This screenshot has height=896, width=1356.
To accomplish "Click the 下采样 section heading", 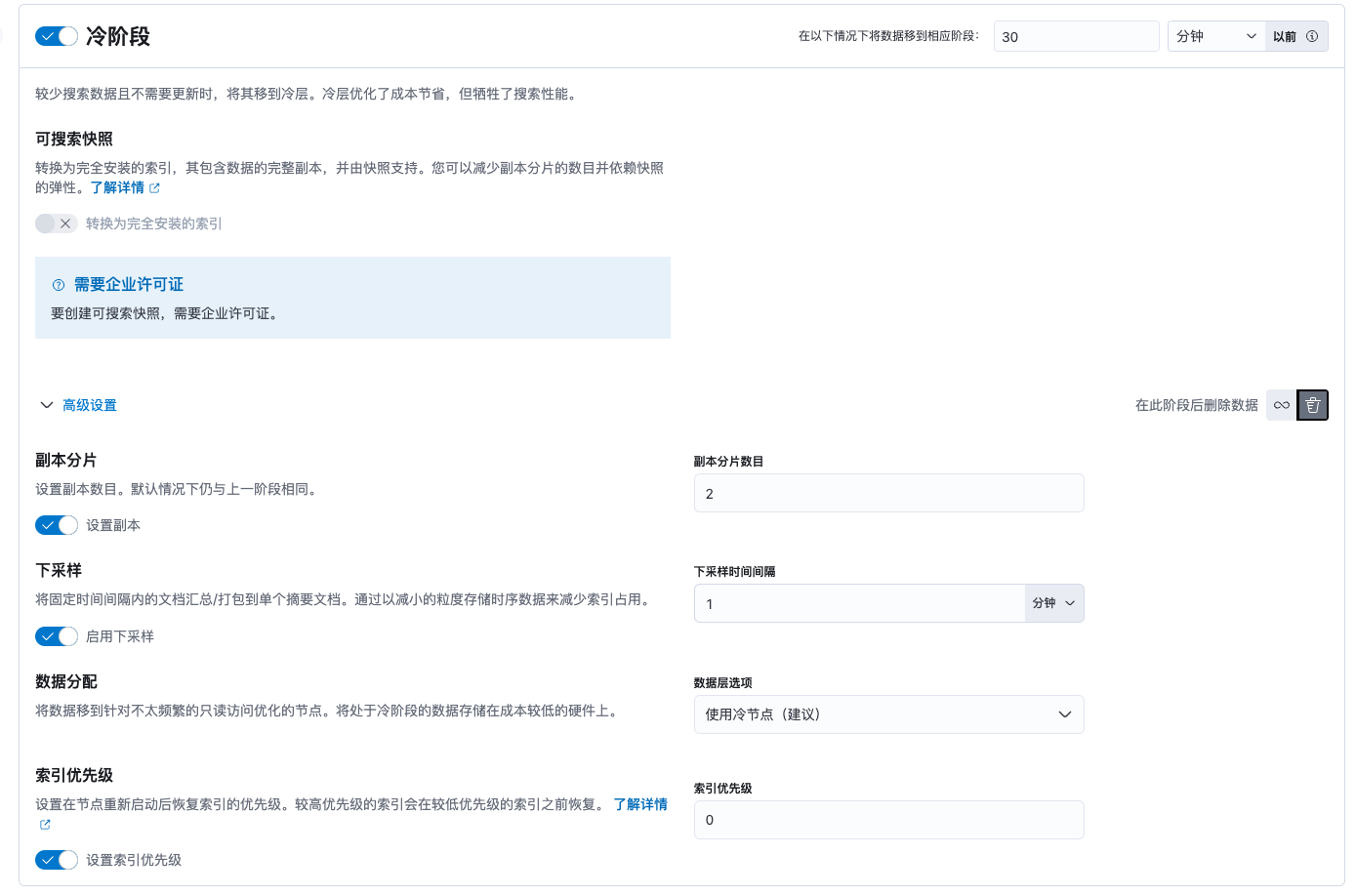I will coord(59,570).
